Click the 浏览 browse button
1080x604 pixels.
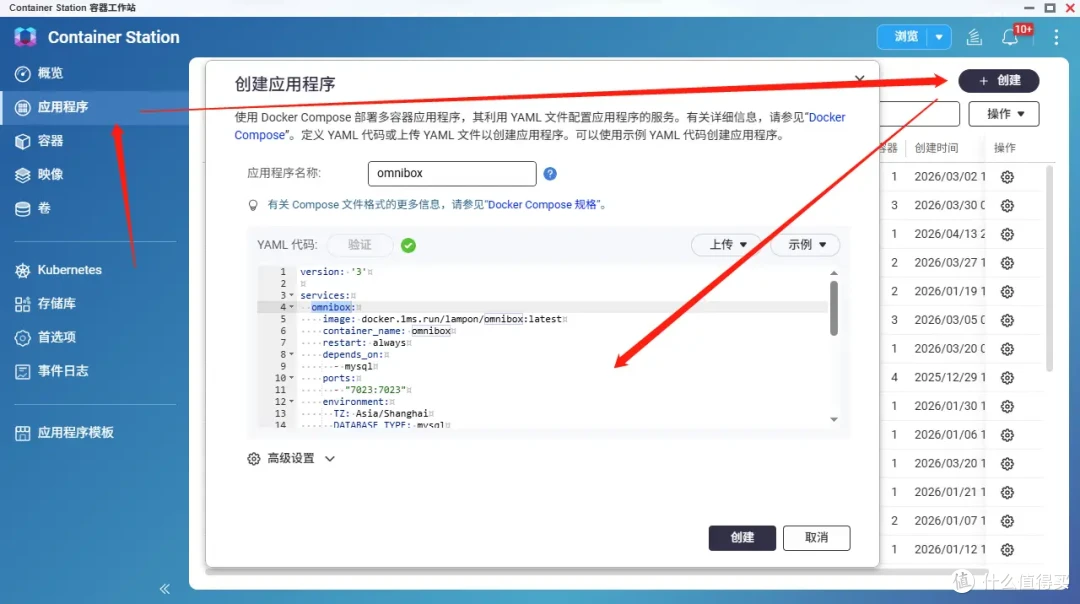point(905,37)
